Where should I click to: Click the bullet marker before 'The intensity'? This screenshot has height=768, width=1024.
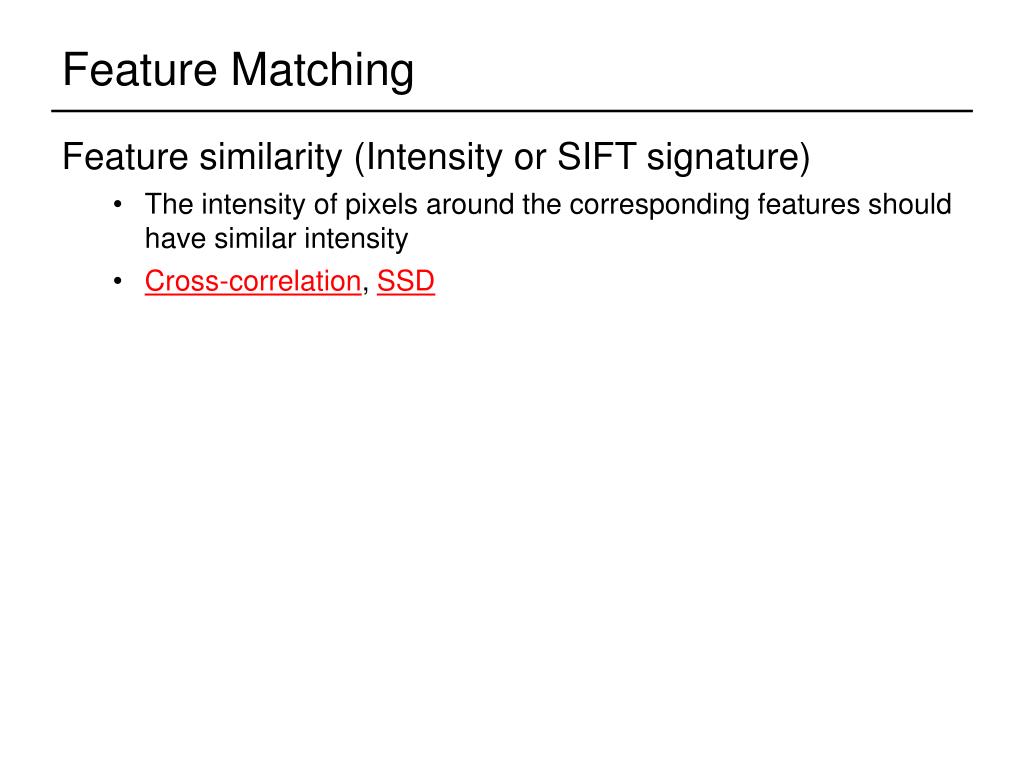(x=118, y=205)
